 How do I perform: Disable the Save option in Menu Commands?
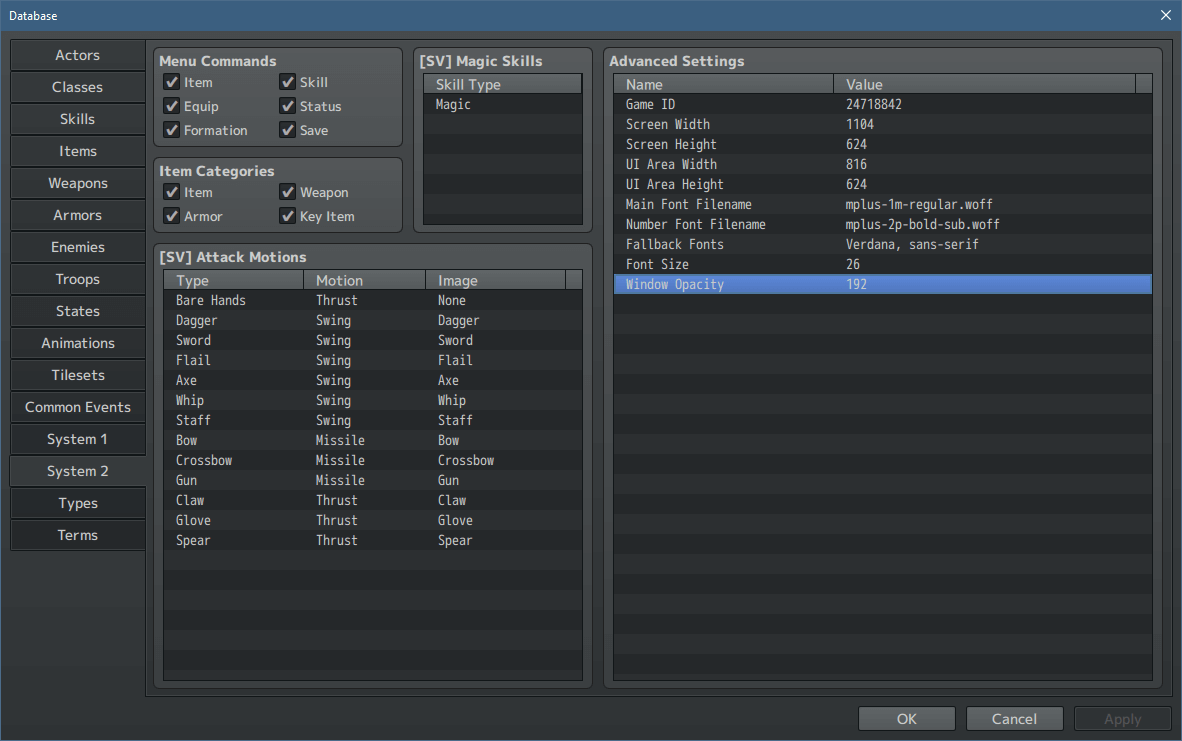[288, 130]
